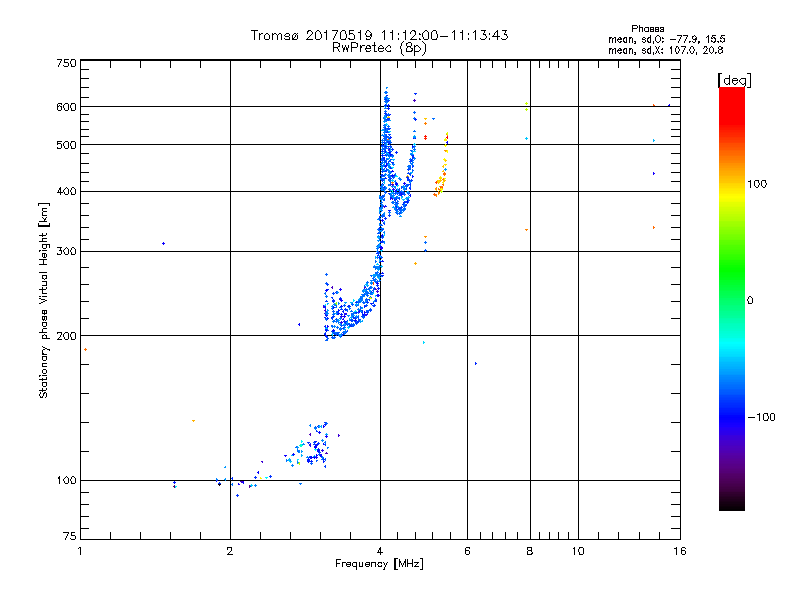Click the '2' x-axis tick label
The width and height of the screenshot is (800, 600).
(230, 551)
